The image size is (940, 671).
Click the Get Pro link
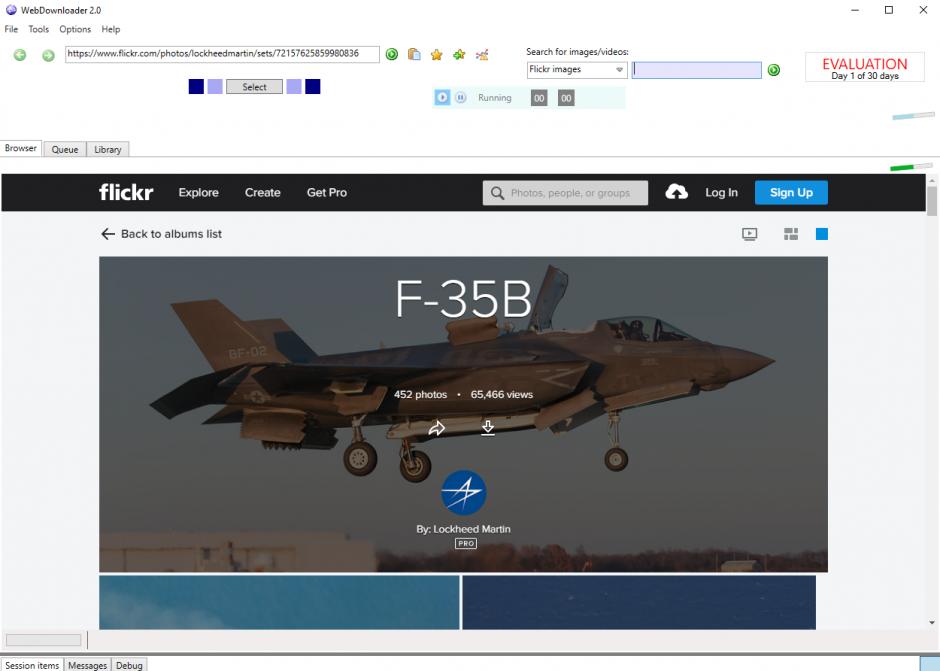pos(327,192)
